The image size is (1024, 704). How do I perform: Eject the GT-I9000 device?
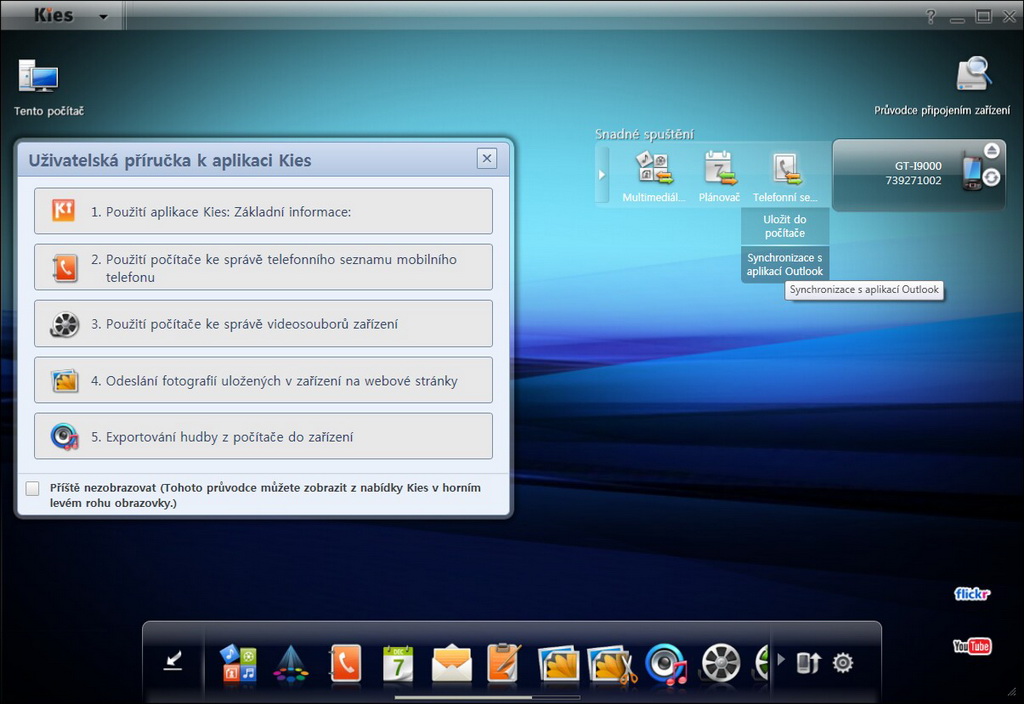click(992, 151)
